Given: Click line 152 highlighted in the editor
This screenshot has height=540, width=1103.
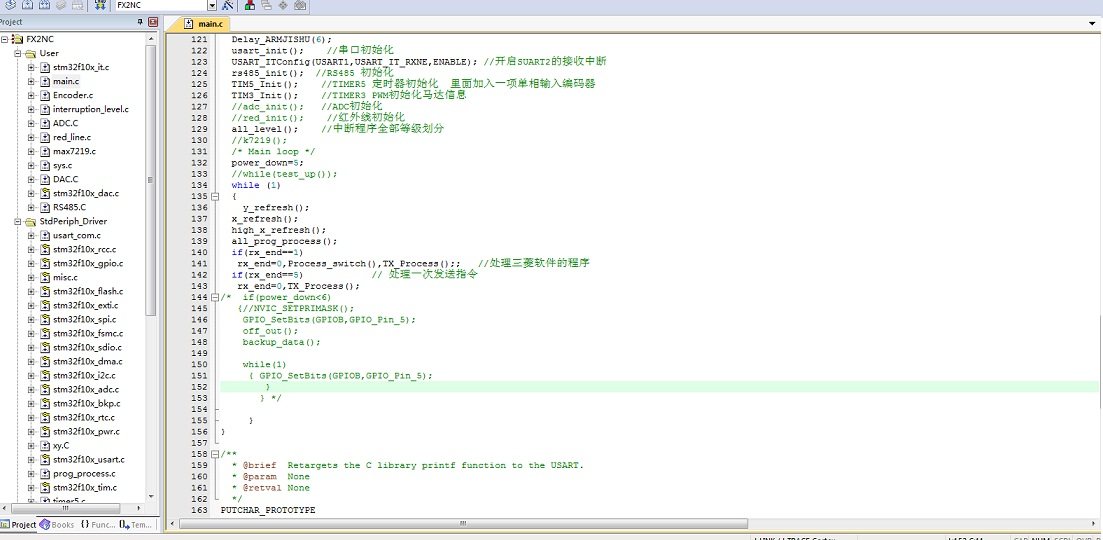Looking at the screenshot, I should (x=659, y=387).
